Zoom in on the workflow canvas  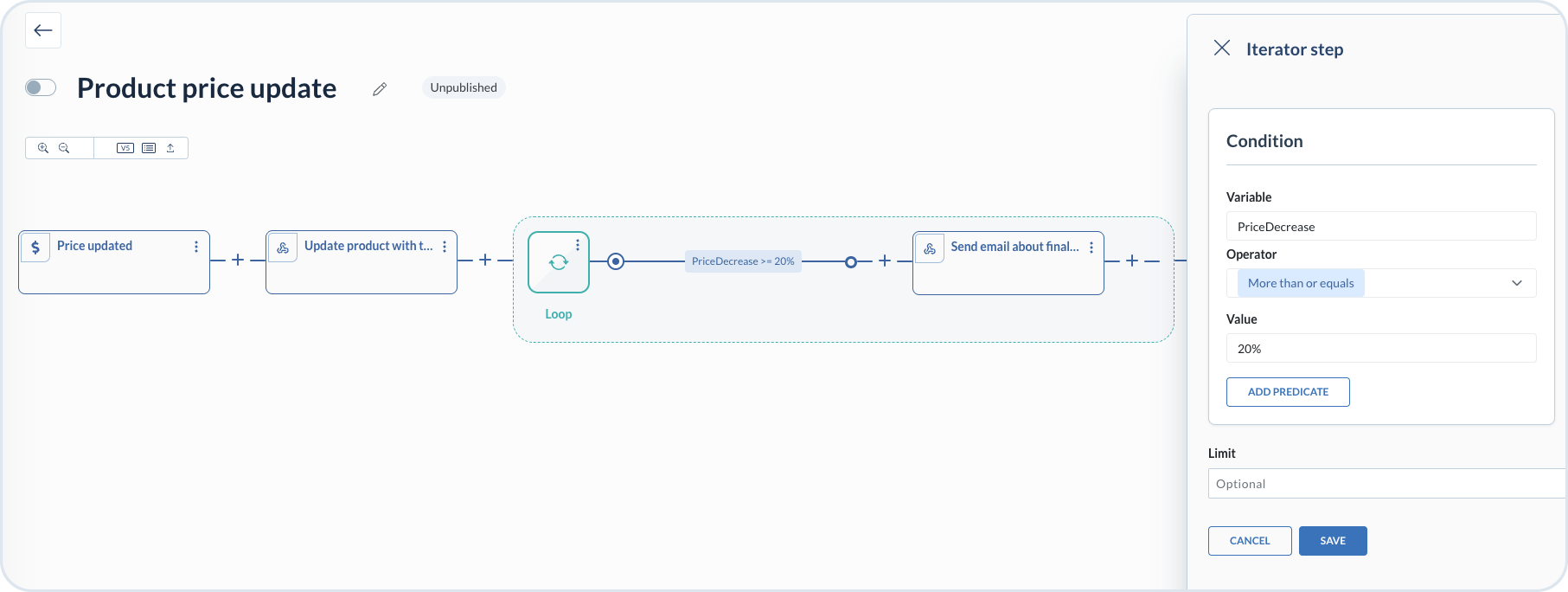click(43, 148)
